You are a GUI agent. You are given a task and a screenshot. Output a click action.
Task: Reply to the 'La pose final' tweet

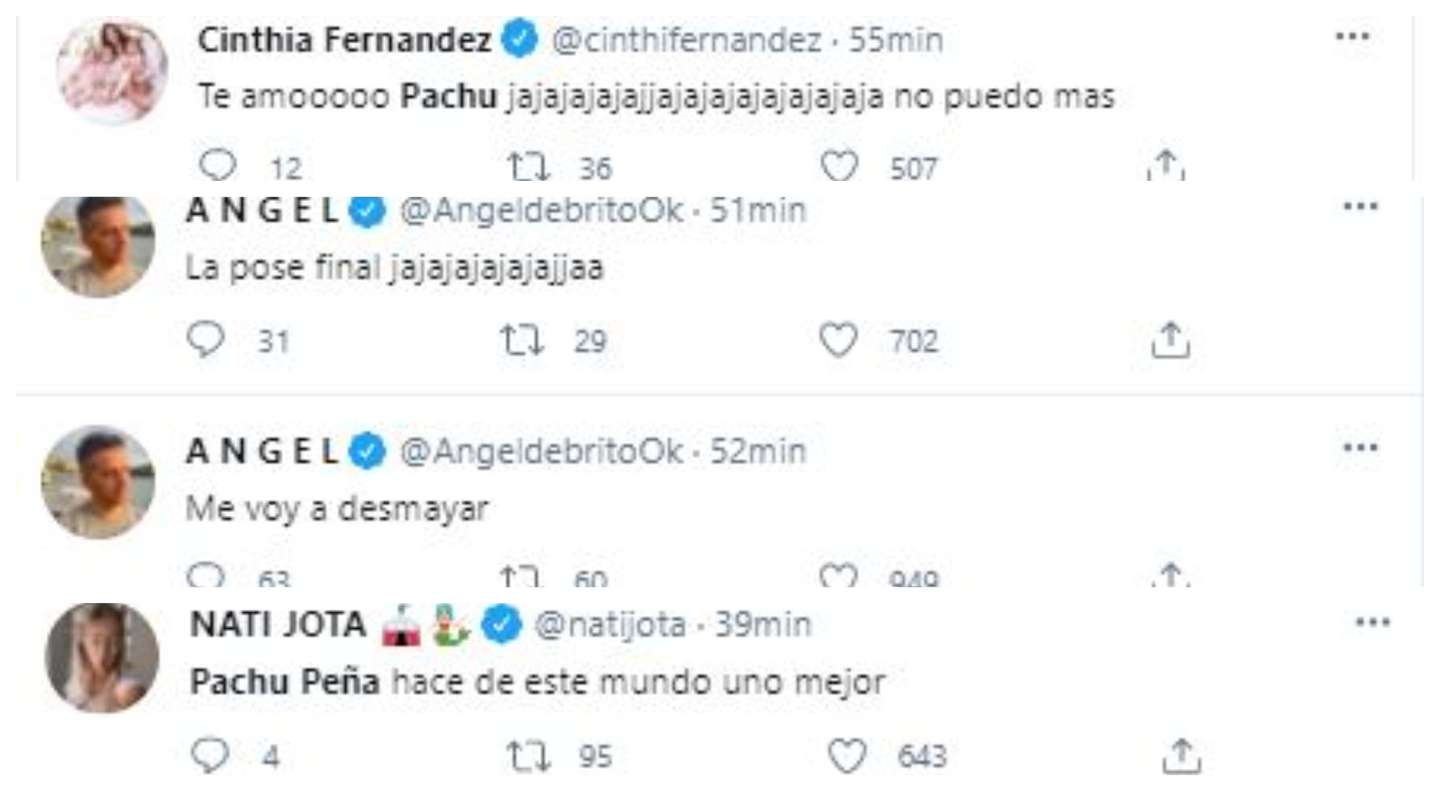208,342
